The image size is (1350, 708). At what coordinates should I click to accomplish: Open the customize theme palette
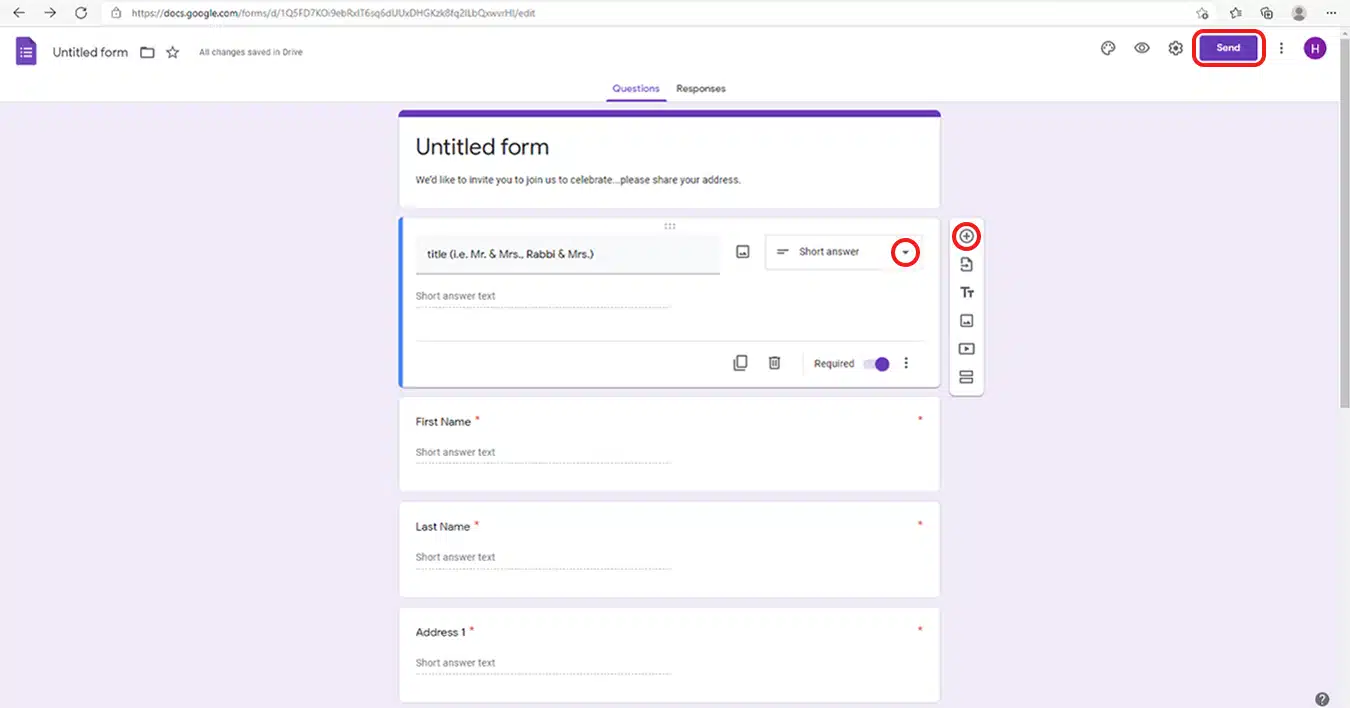[1108, 48]
